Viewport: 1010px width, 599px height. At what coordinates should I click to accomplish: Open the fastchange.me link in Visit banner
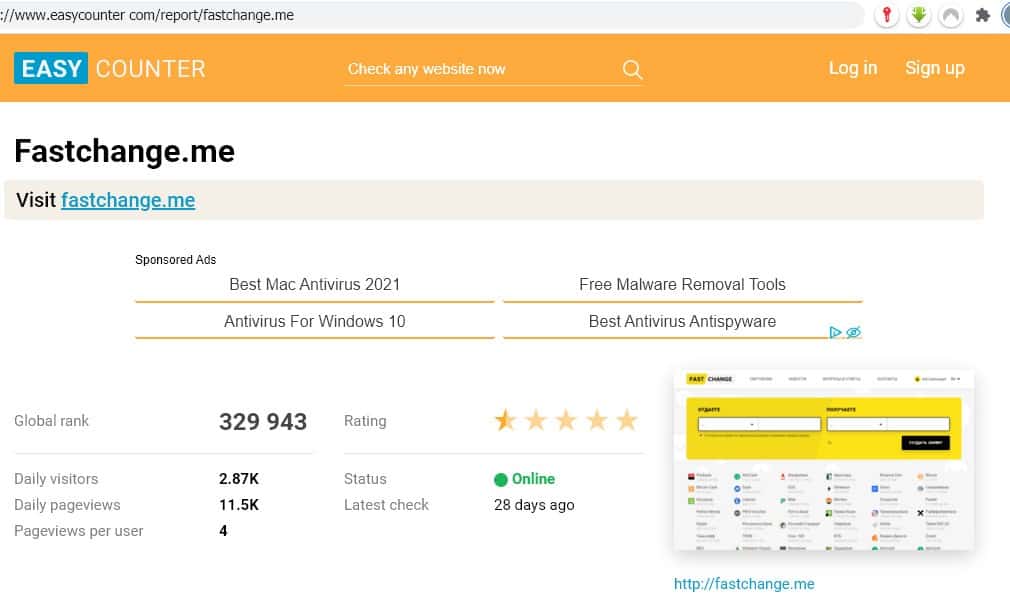click(128, 200)
